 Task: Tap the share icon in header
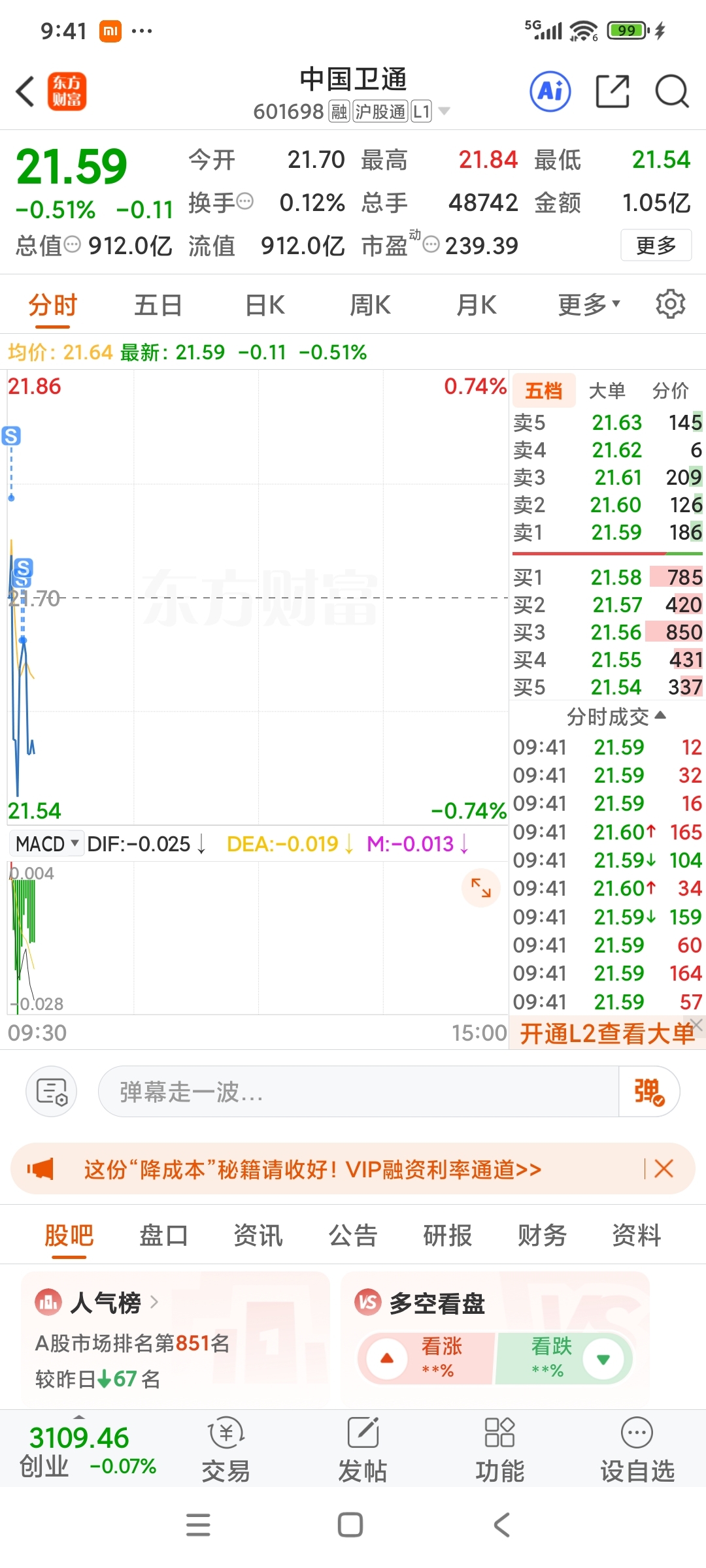(x=613, y=91)
